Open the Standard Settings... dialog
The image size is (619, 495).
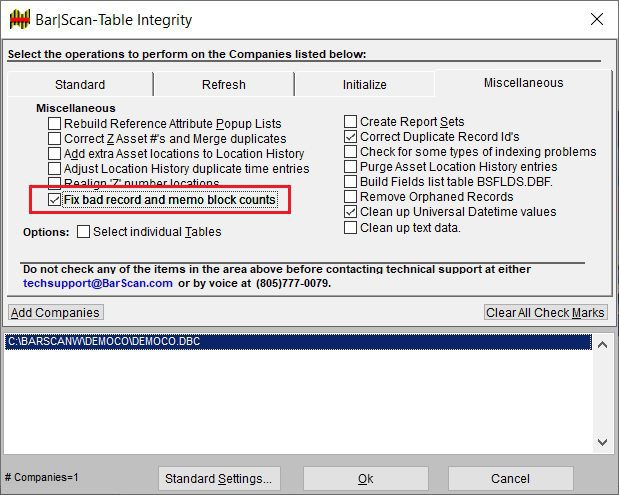tap(219, 478)
